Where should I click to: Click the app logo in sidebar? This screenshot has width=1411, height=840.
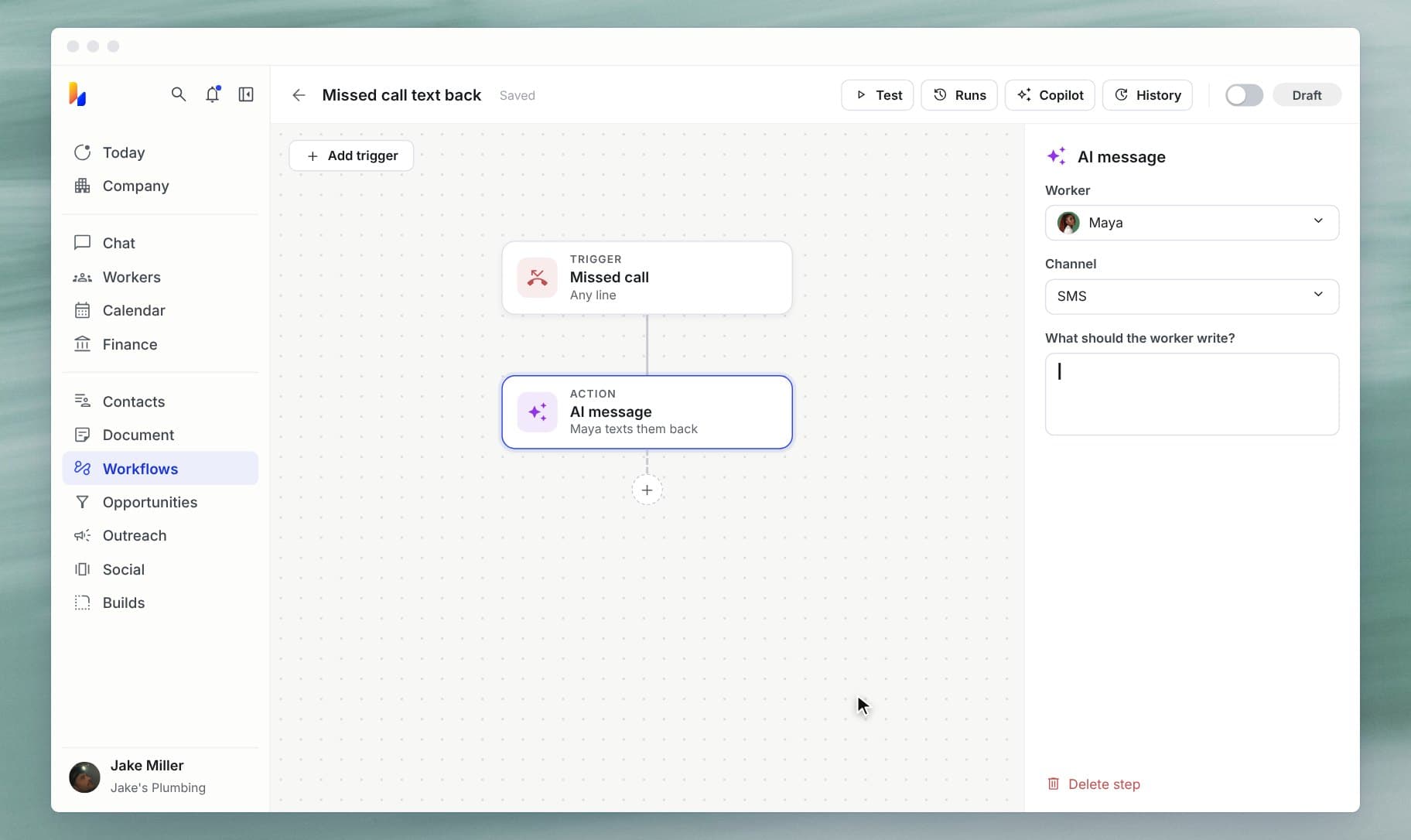(x=77, y=94)
